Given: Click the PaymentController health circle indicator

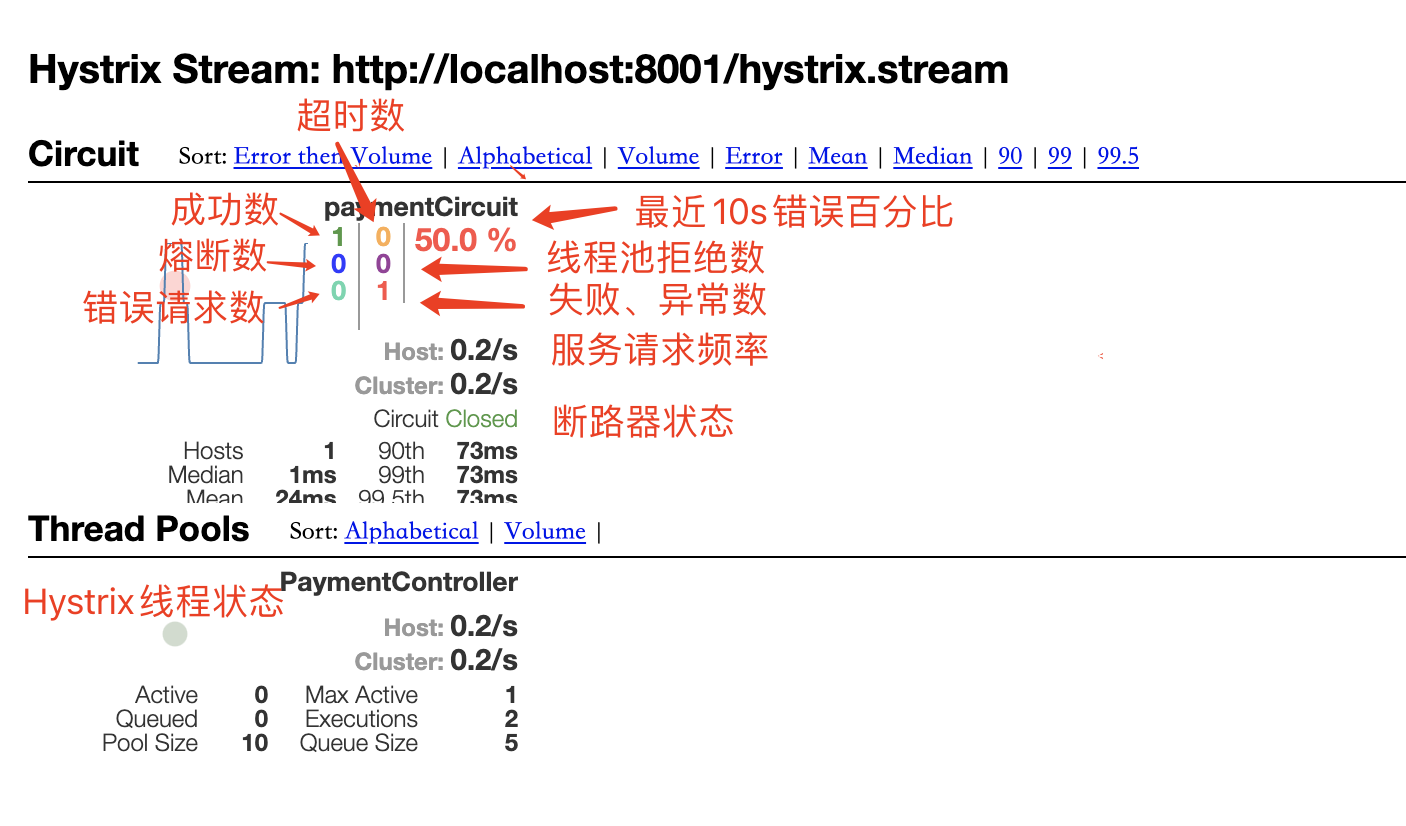Looking at the screenshot, I should click(x=175, y=634).
